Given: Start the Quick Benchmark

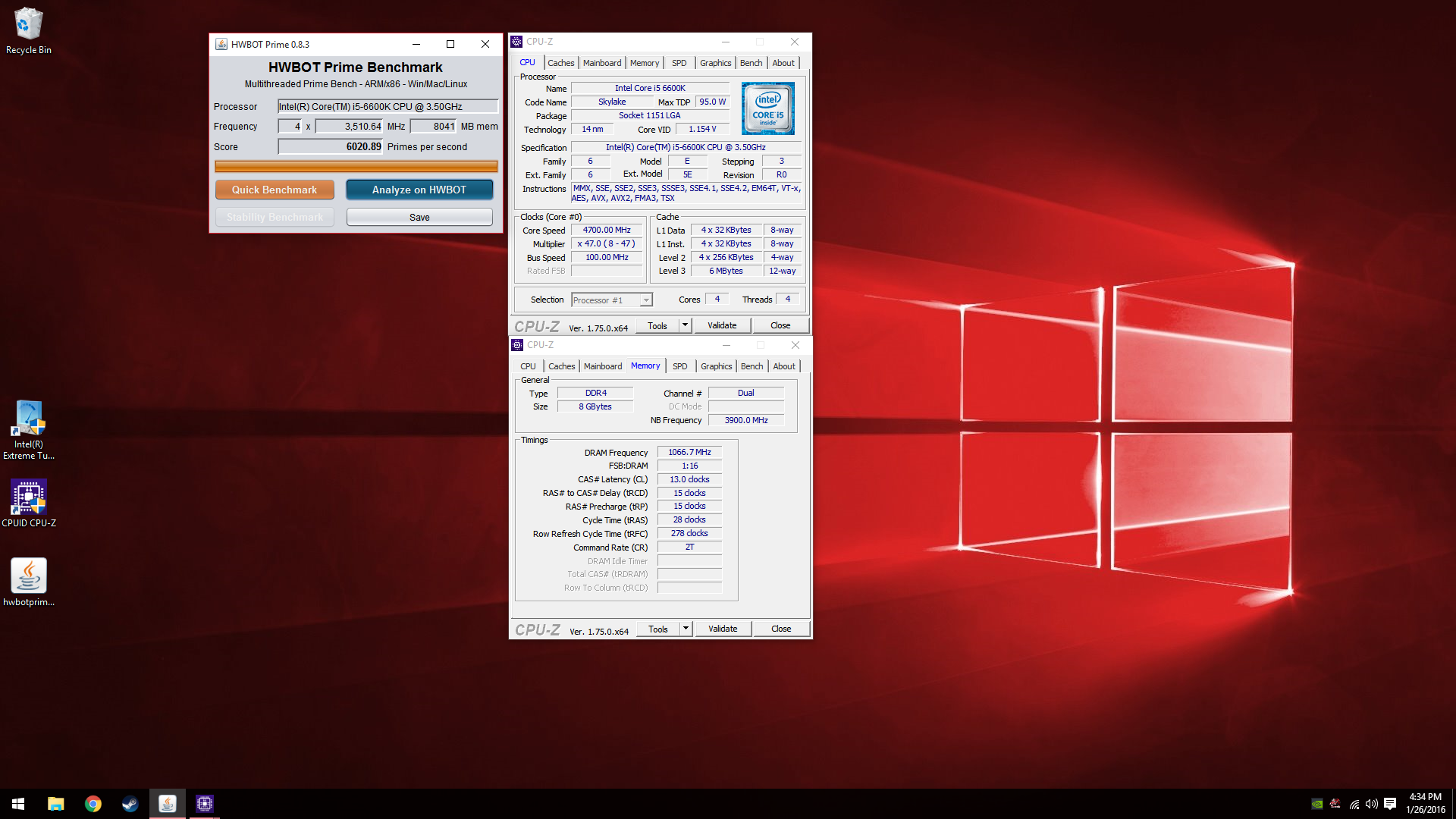Looking at the screenshot, I should (x=275, y=190).
